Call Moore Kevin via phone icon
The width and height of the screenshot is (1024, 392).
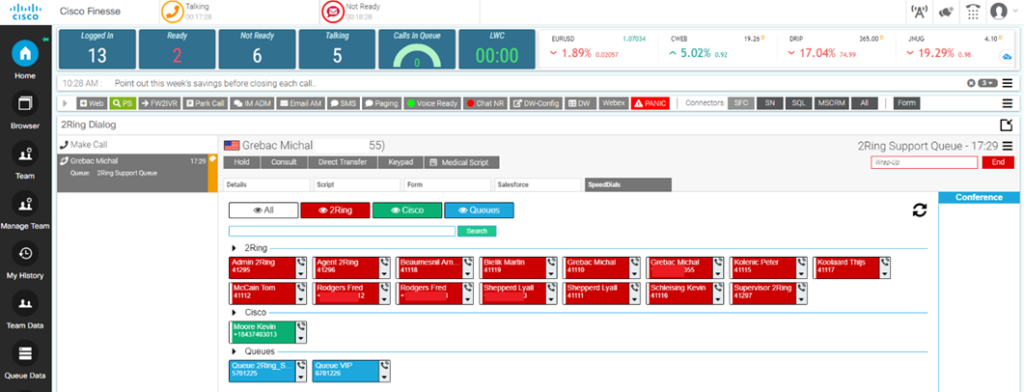pyautogui.click(x=301, y=326)
